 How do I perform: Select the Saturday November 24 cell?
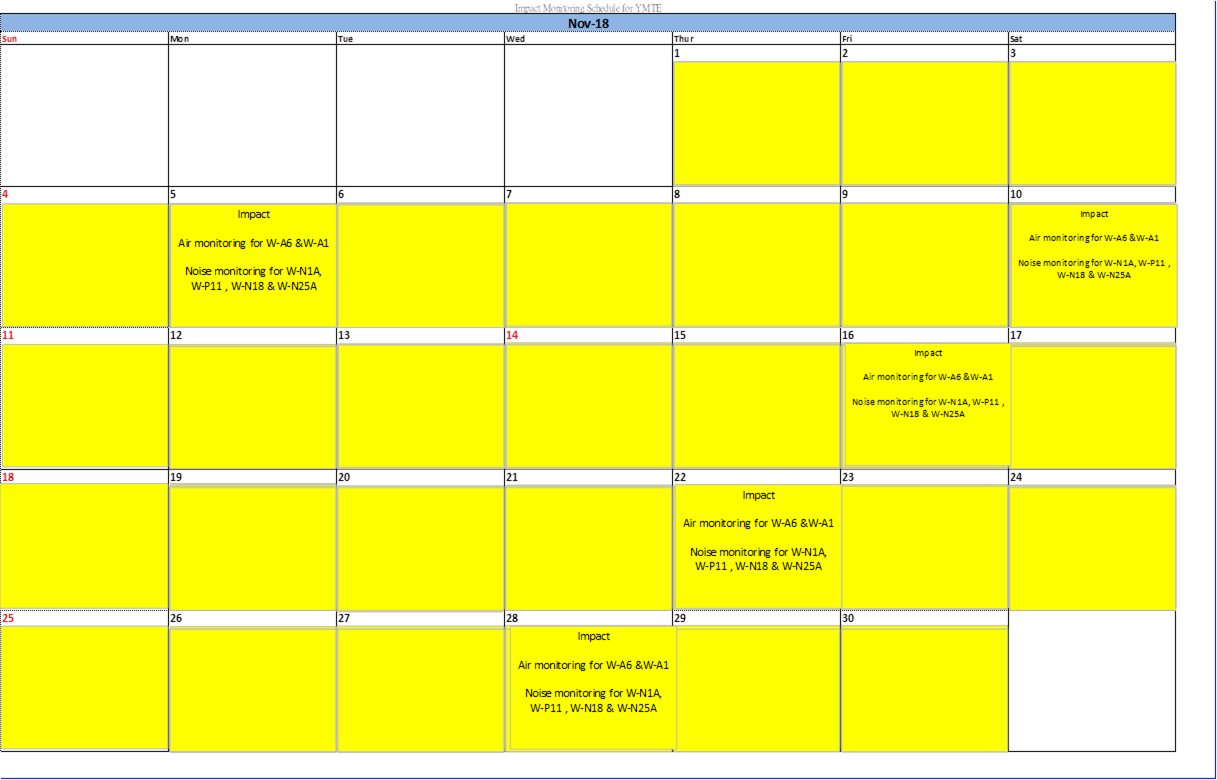click(1093, 546)
